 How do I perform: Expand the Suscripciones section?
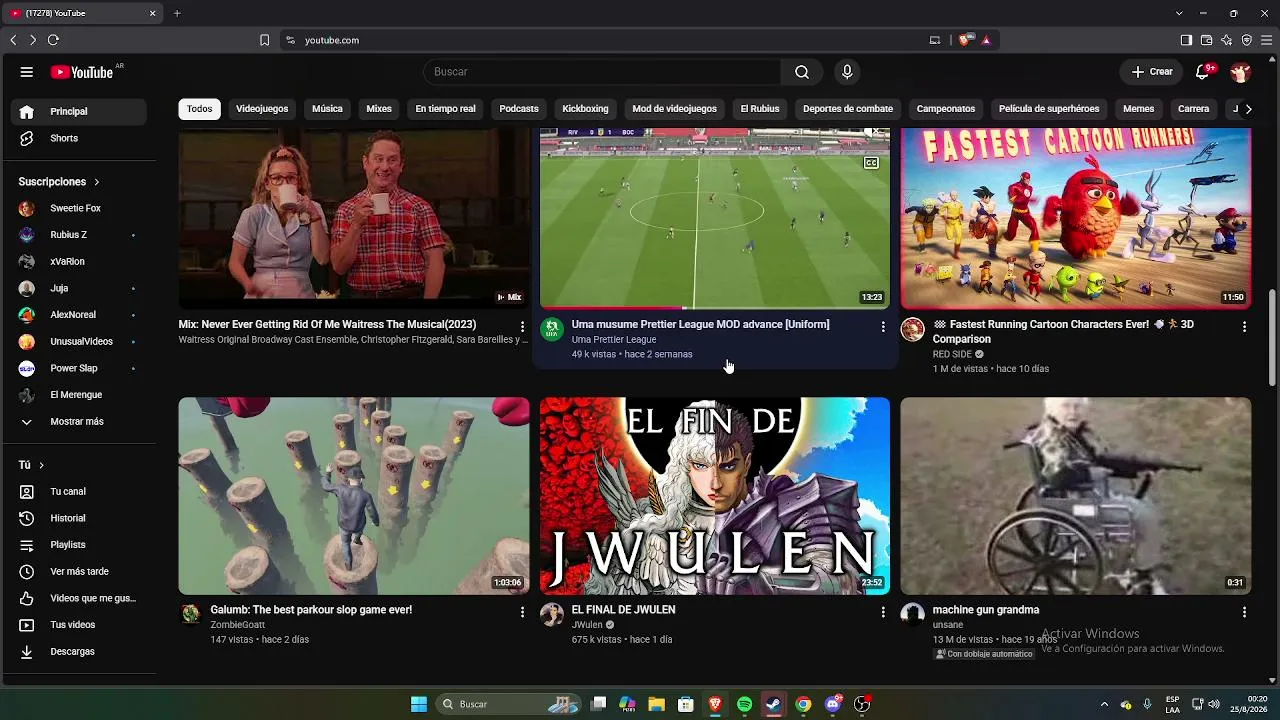(x=59, y=182)
